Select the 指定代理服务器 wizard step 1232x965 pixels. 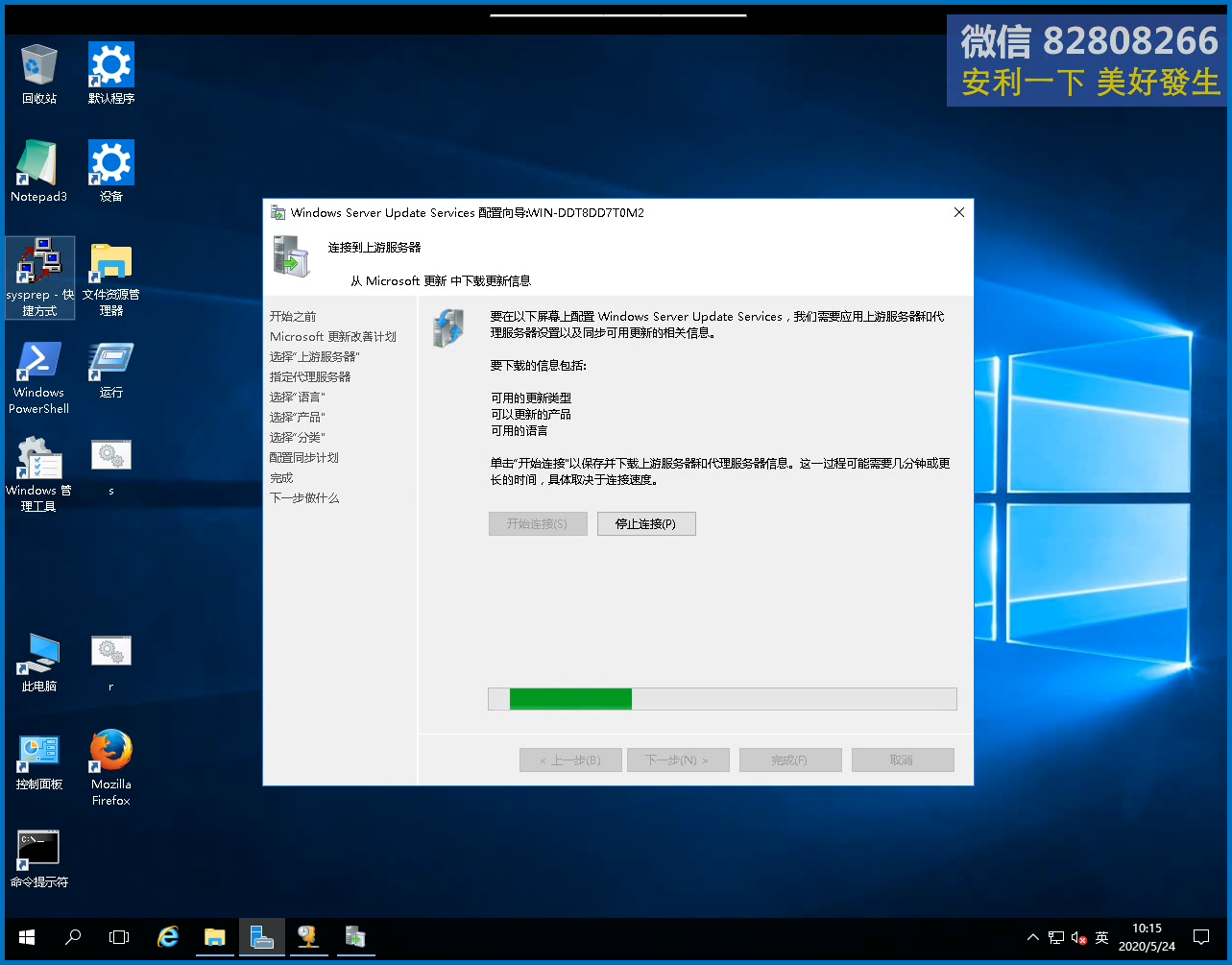tap(310, 376)
